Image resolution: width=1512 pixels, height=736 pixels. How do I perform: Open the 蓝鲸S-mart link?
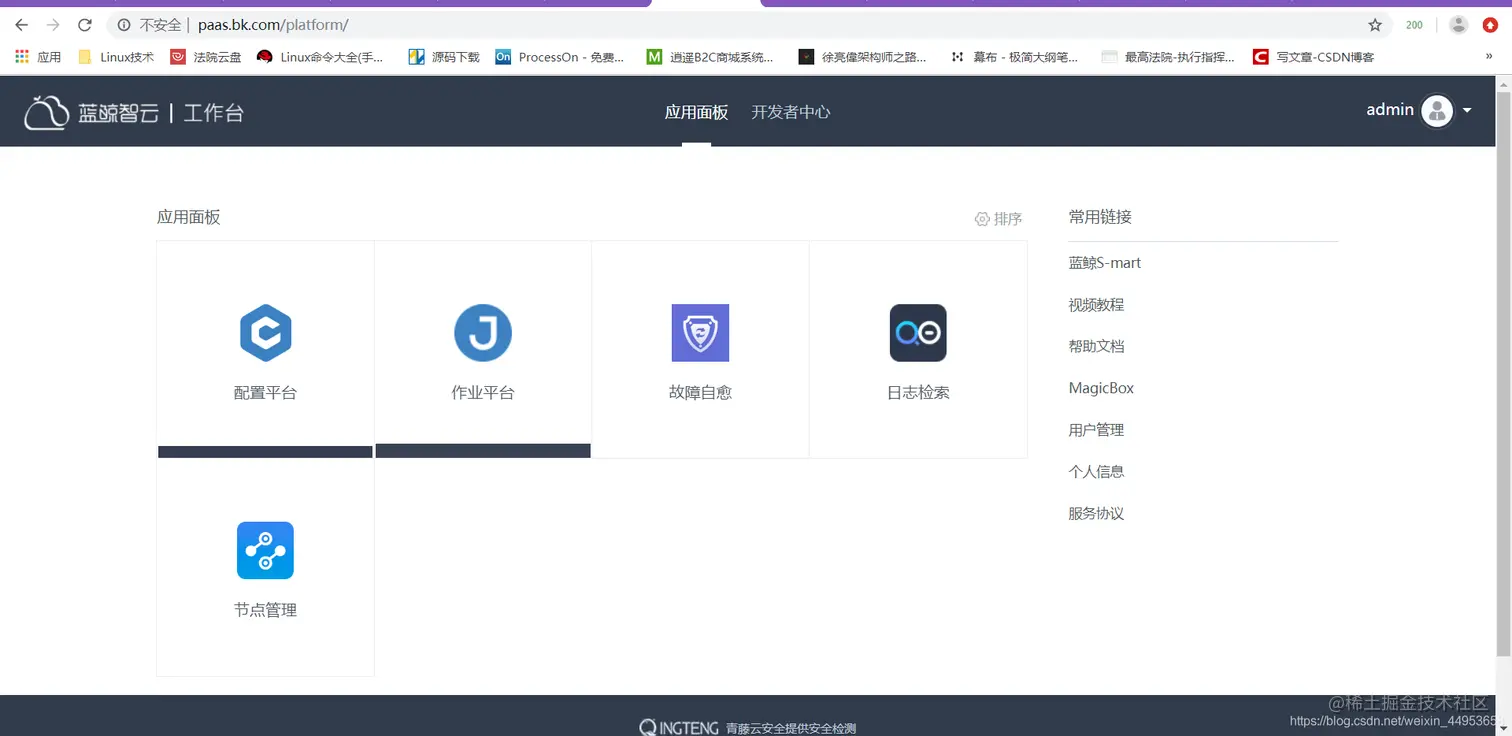(1104, 262)
